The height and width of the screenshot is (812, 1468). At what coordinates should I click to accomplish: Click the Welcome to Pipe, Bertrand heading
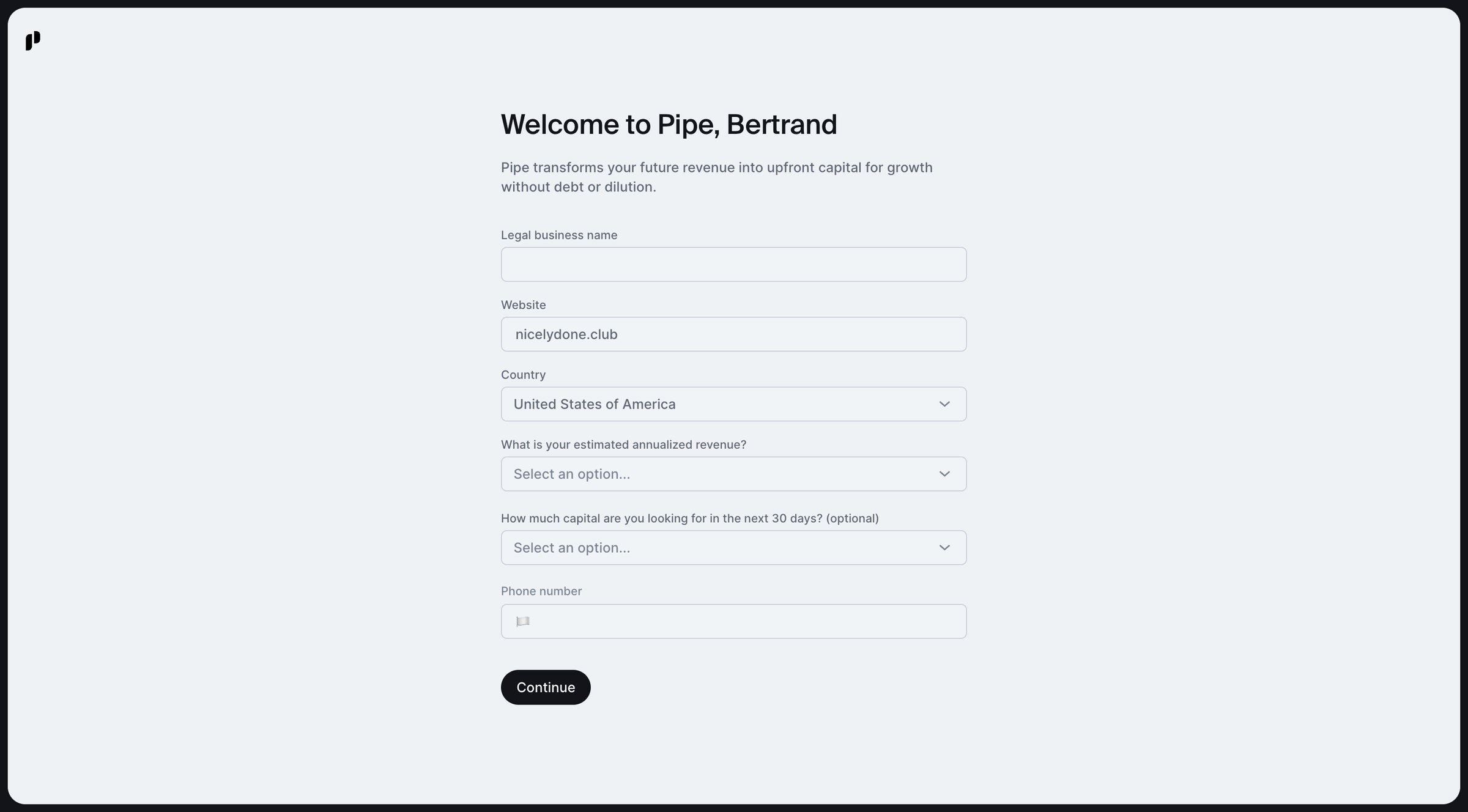coord(669,124)
